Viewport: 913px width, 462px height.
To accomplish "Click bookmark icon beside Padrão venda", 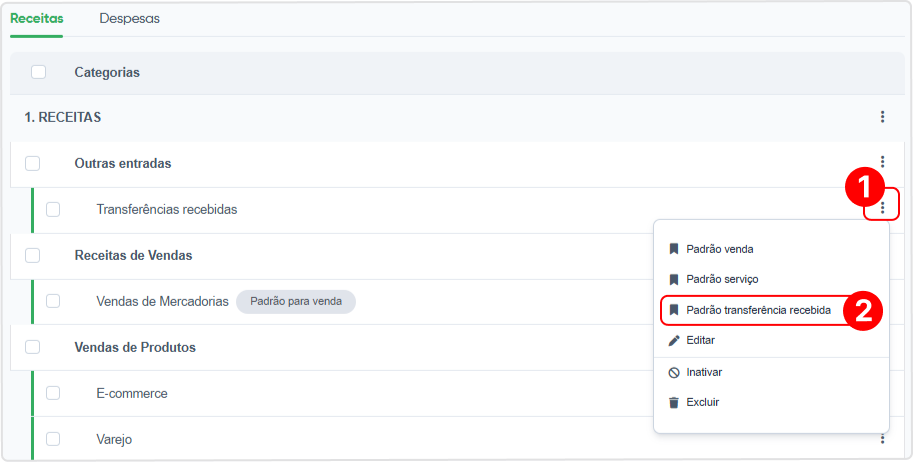I will point(674,249).
